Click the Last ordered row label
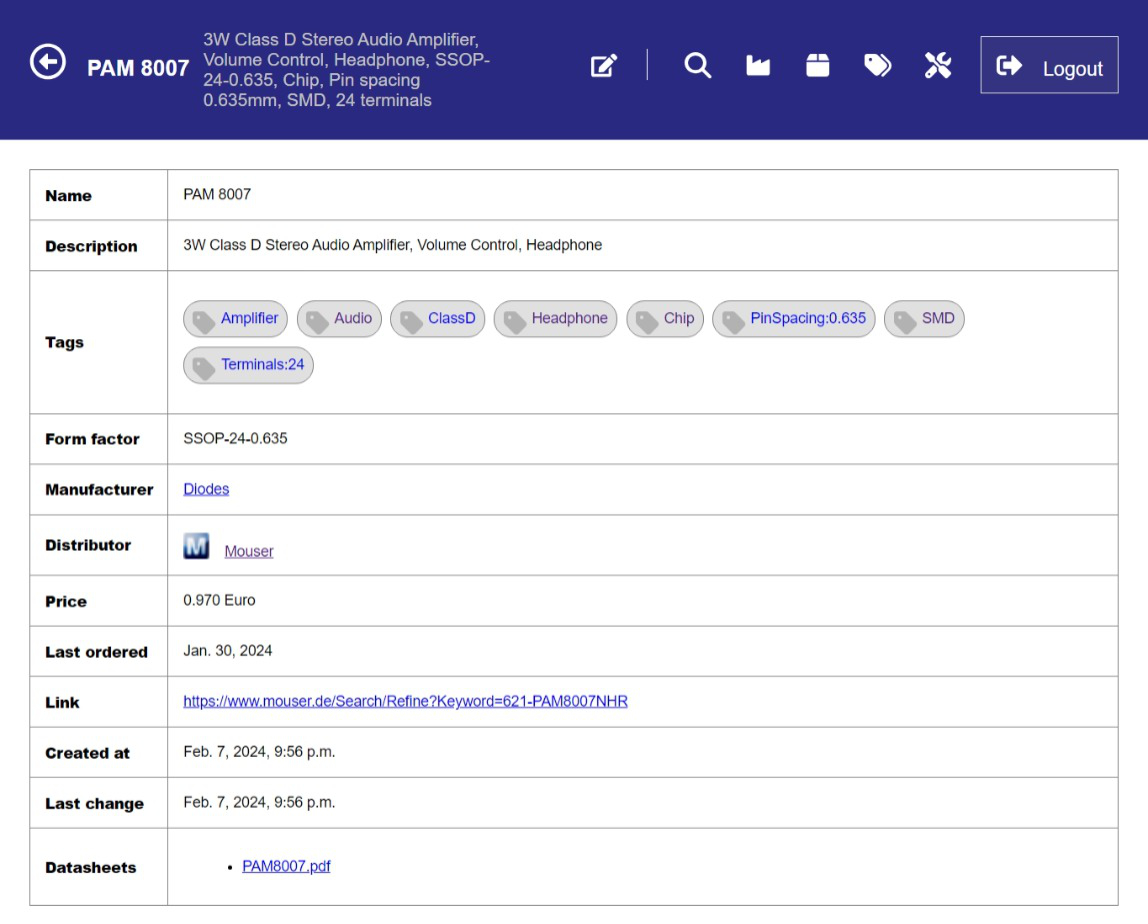1148x924 pixels. click(x=97, y=652)
